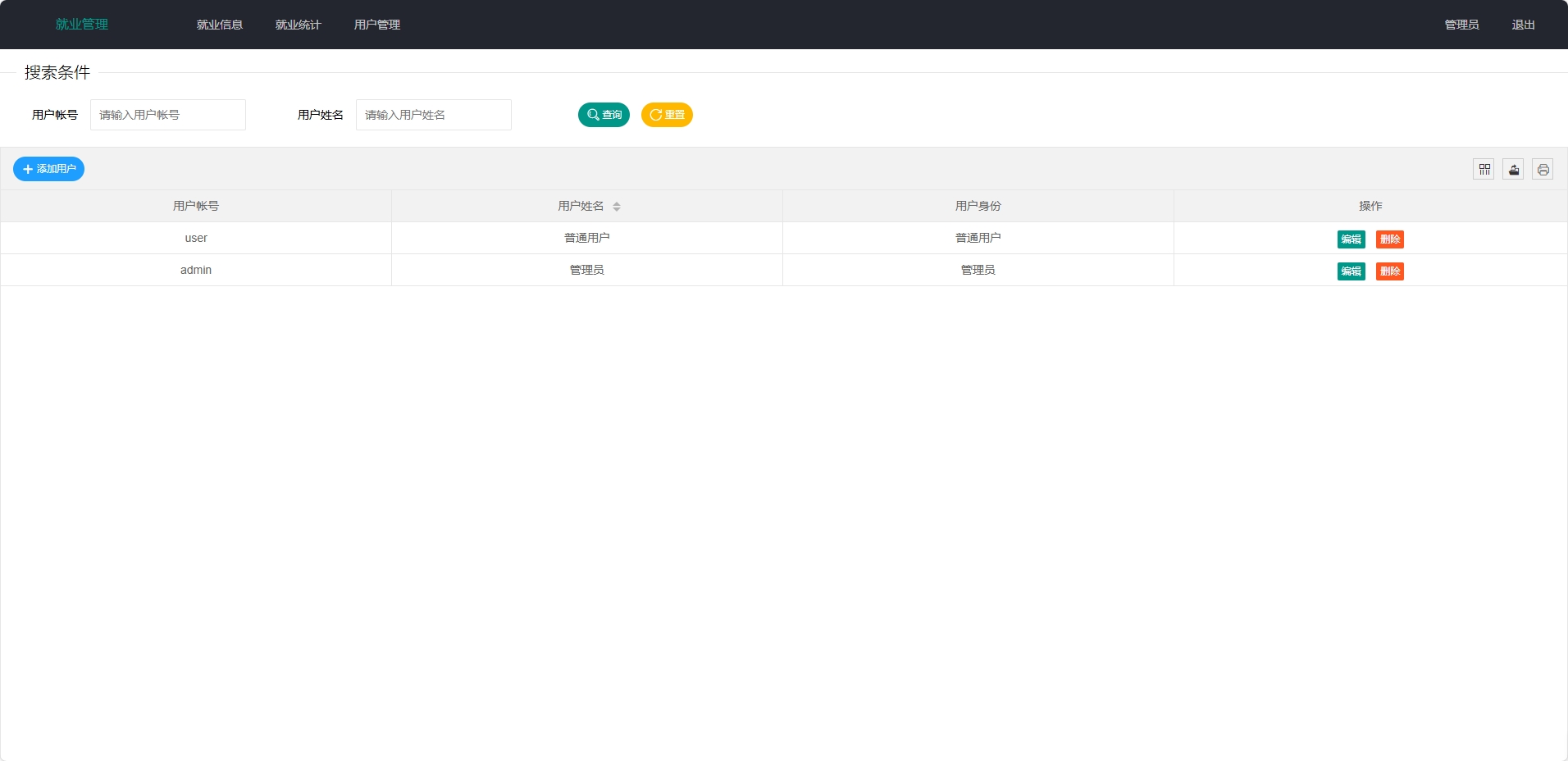The height and width of the screenshot is (761, 1568).
Task: Click the blue 添加用户 button
Action: (48, 169)
